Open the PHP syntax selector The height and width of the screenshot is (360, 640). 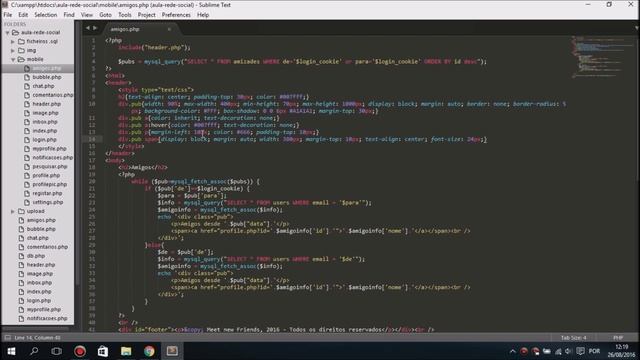[x=618, y=338]
